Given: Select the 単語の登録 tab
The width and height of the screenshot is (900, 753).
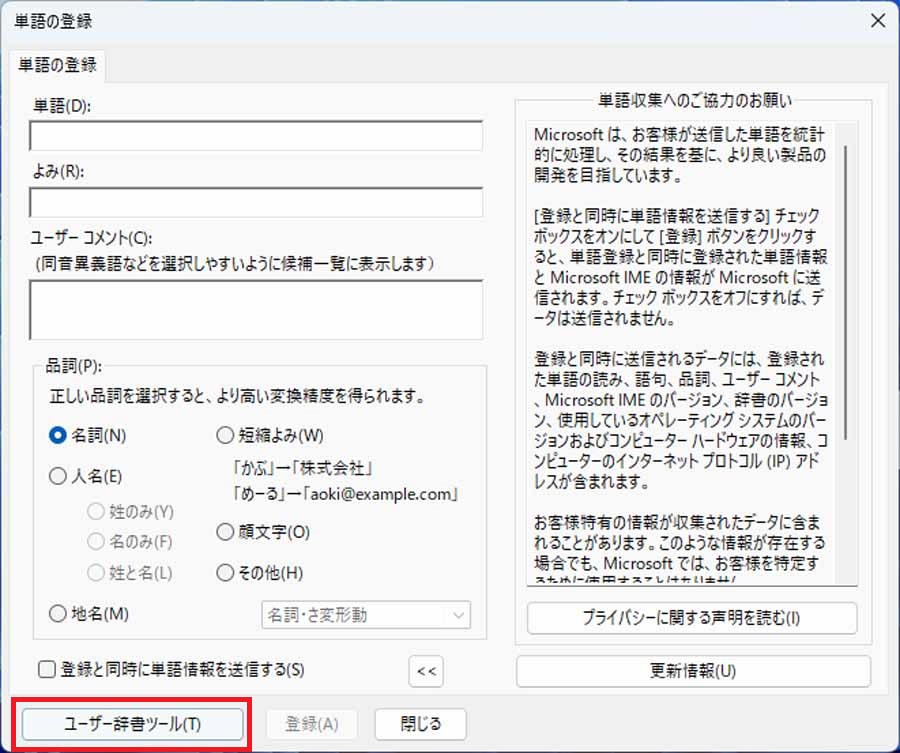Looking at the screenshot, I should click(x=57, y=65).
